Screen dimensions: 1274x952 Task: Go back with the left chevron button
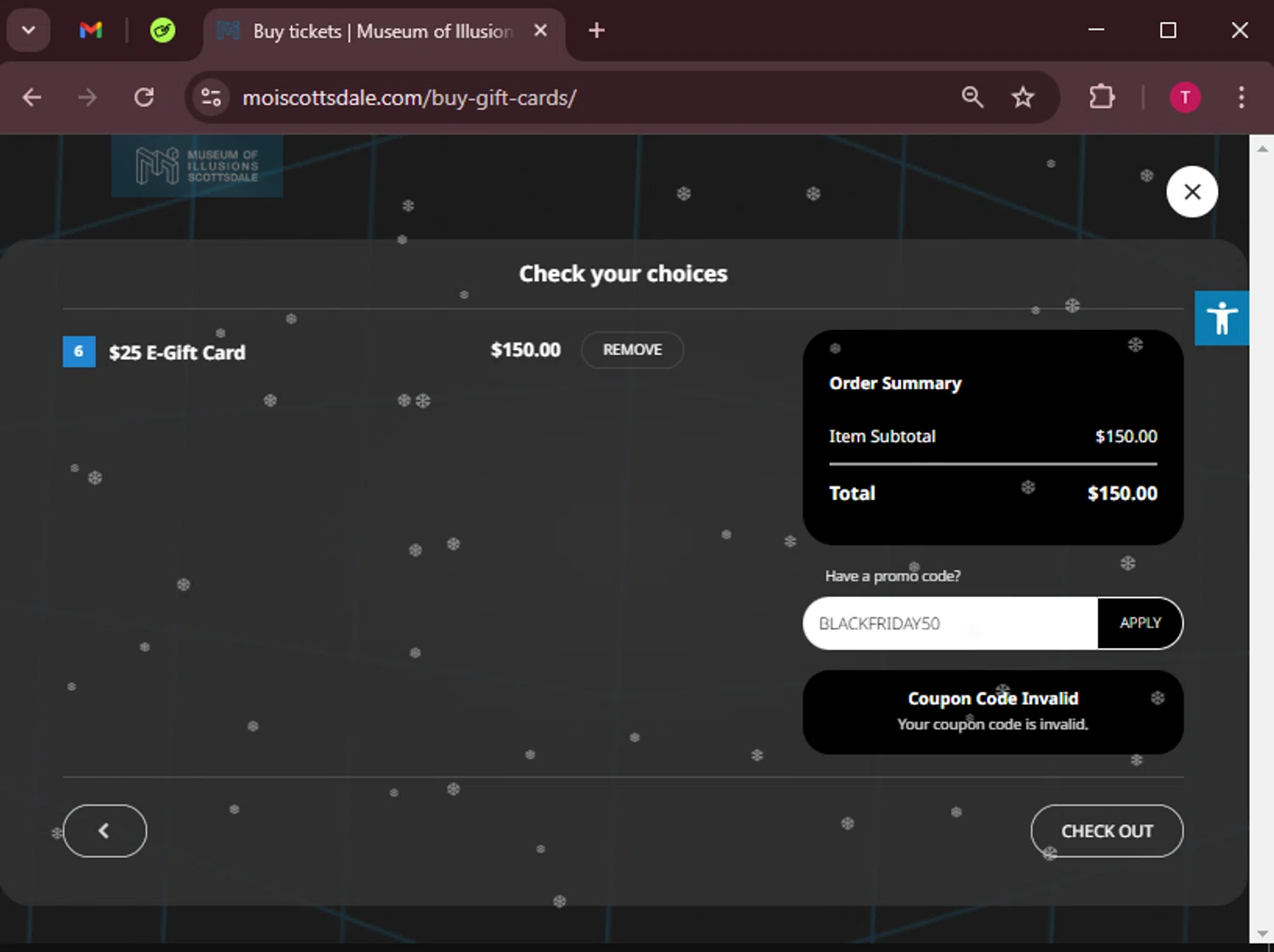(x=104, y=831)
